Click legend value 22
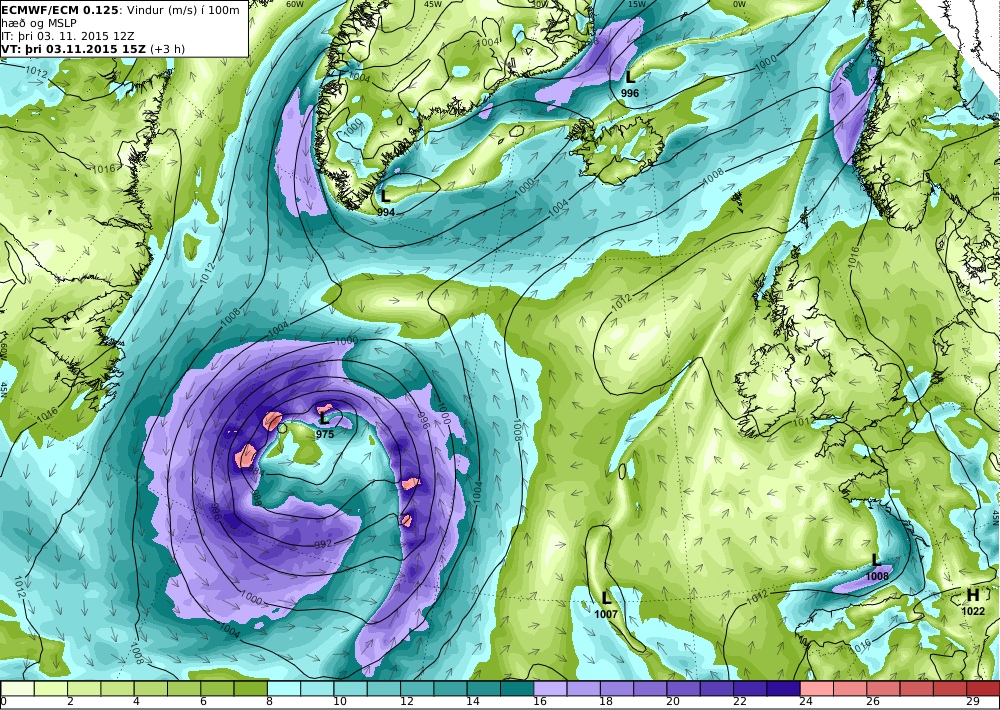This screenshot has height=710, width=1000. (740, 702)
